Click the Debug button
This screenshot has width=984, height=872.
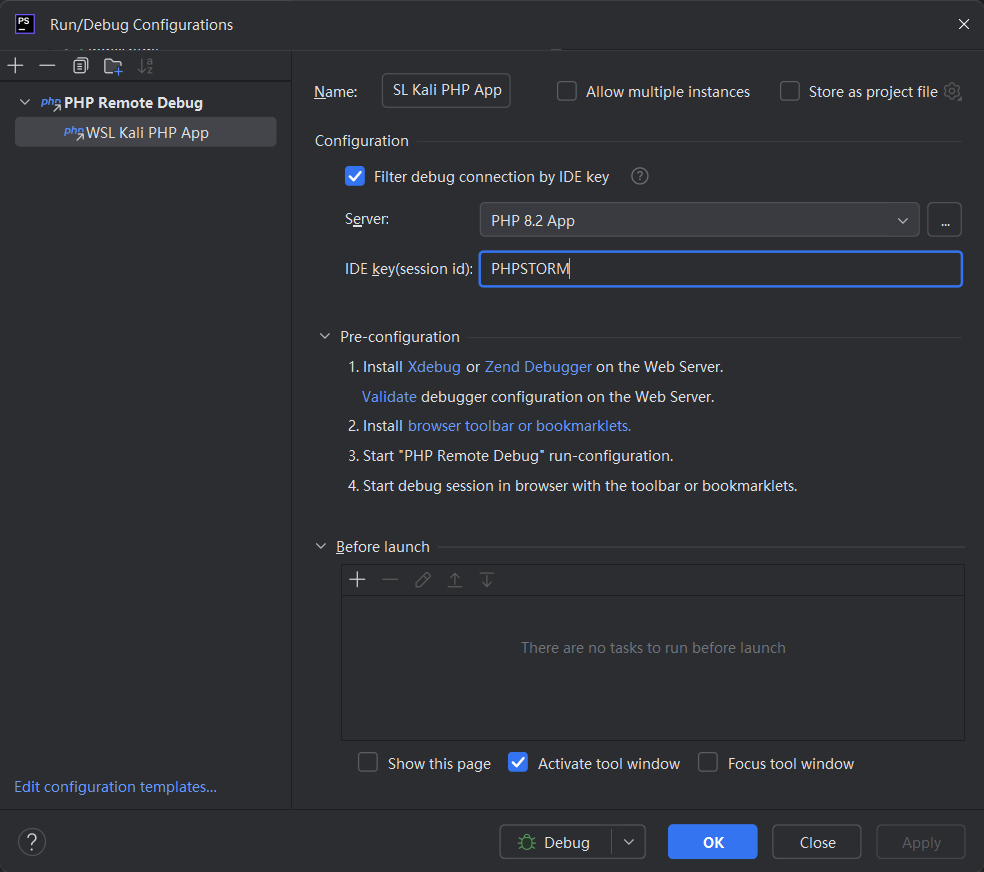(x=555, y=842)
